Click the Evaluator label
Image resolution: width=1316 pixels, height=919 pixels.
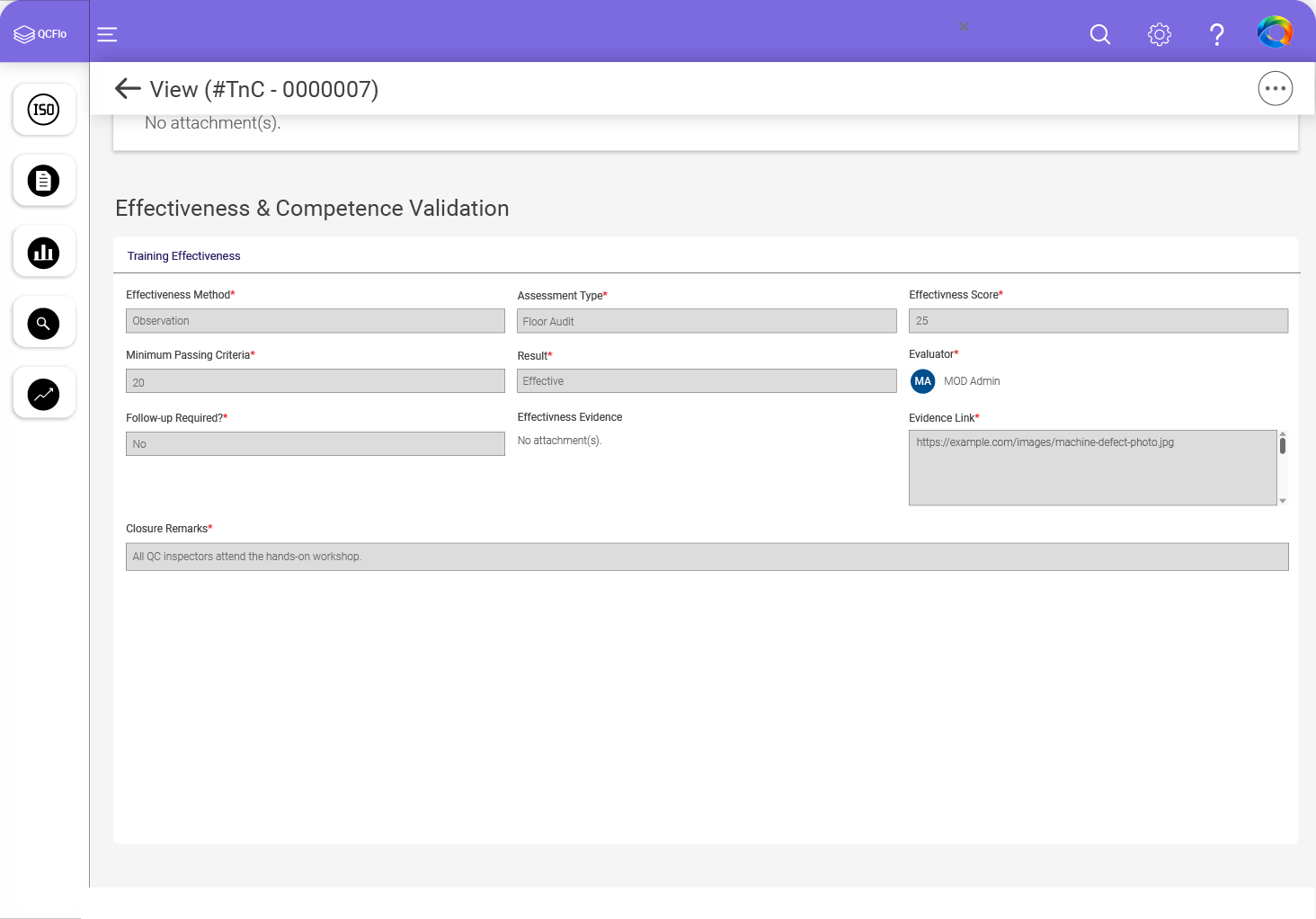[x=933, y=354]
